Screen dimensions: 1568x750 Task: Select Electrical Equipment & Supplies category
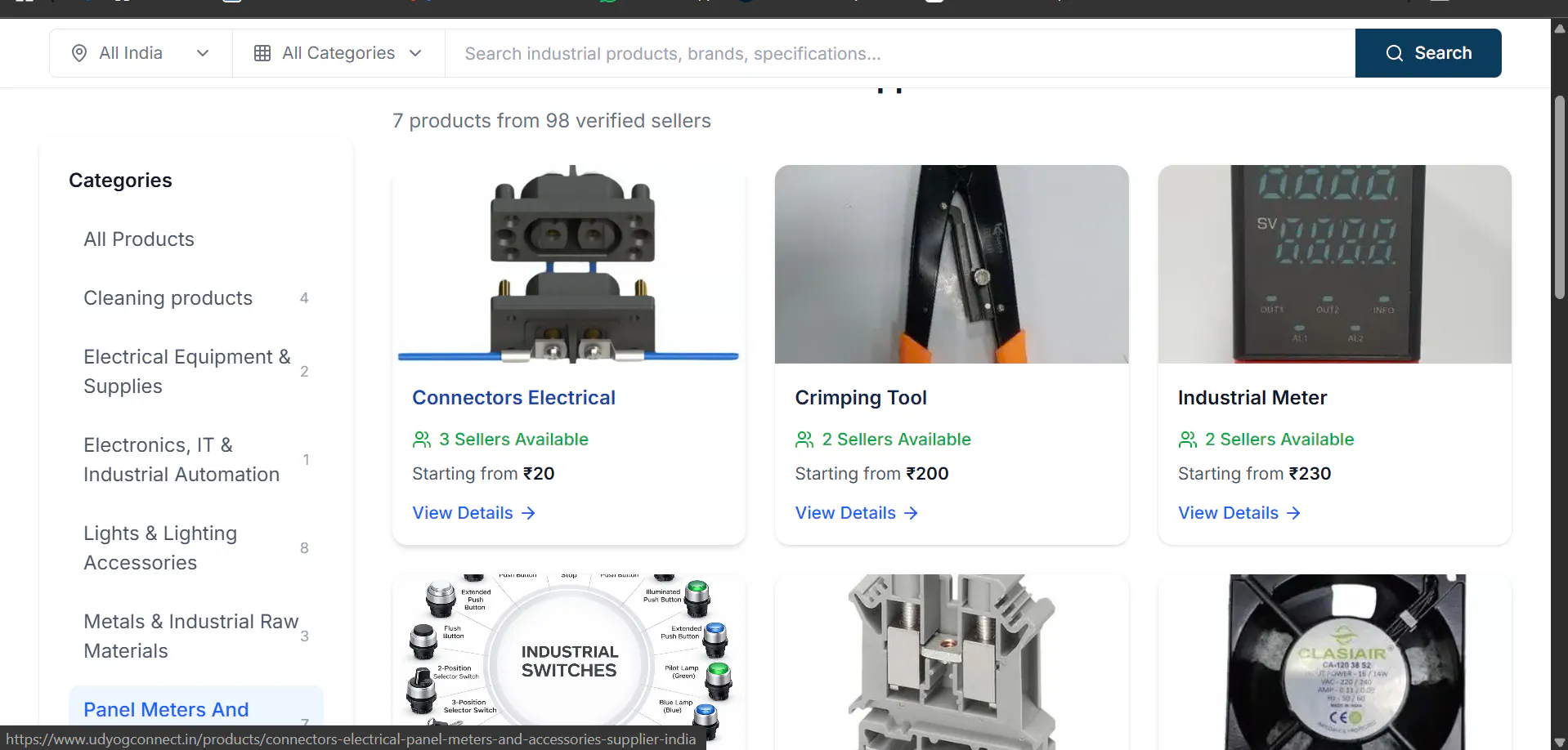196,372
